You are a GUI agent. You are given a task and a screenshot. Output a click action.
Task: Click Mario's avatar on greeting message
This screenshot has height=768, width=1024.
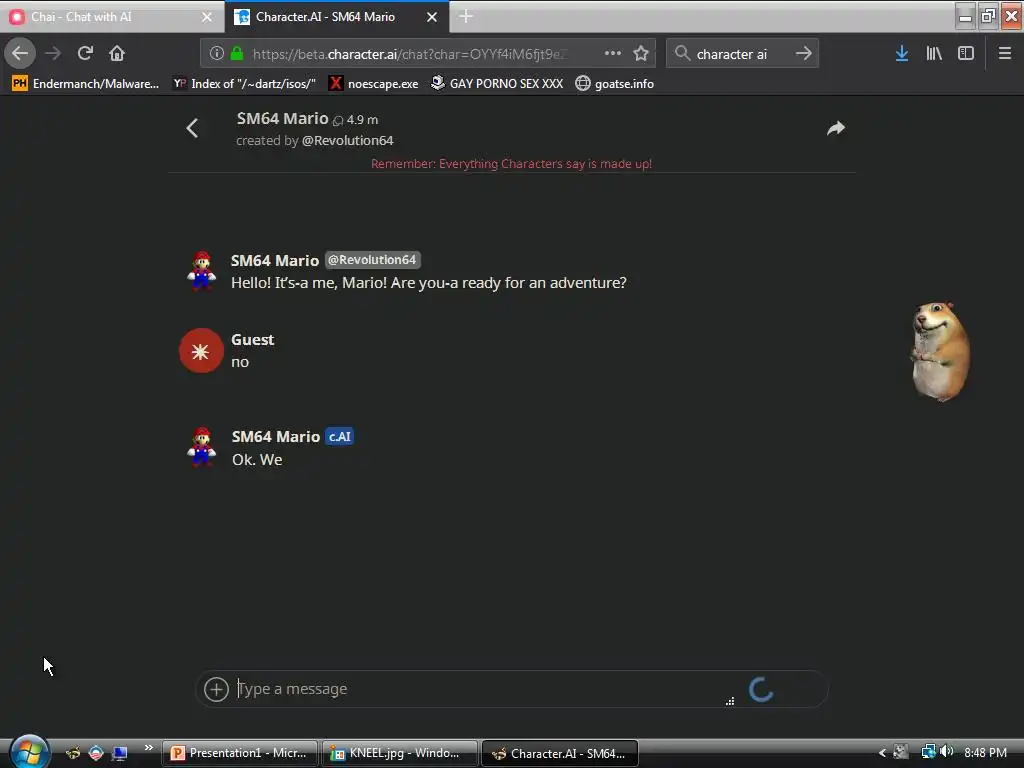coord(201,270)
